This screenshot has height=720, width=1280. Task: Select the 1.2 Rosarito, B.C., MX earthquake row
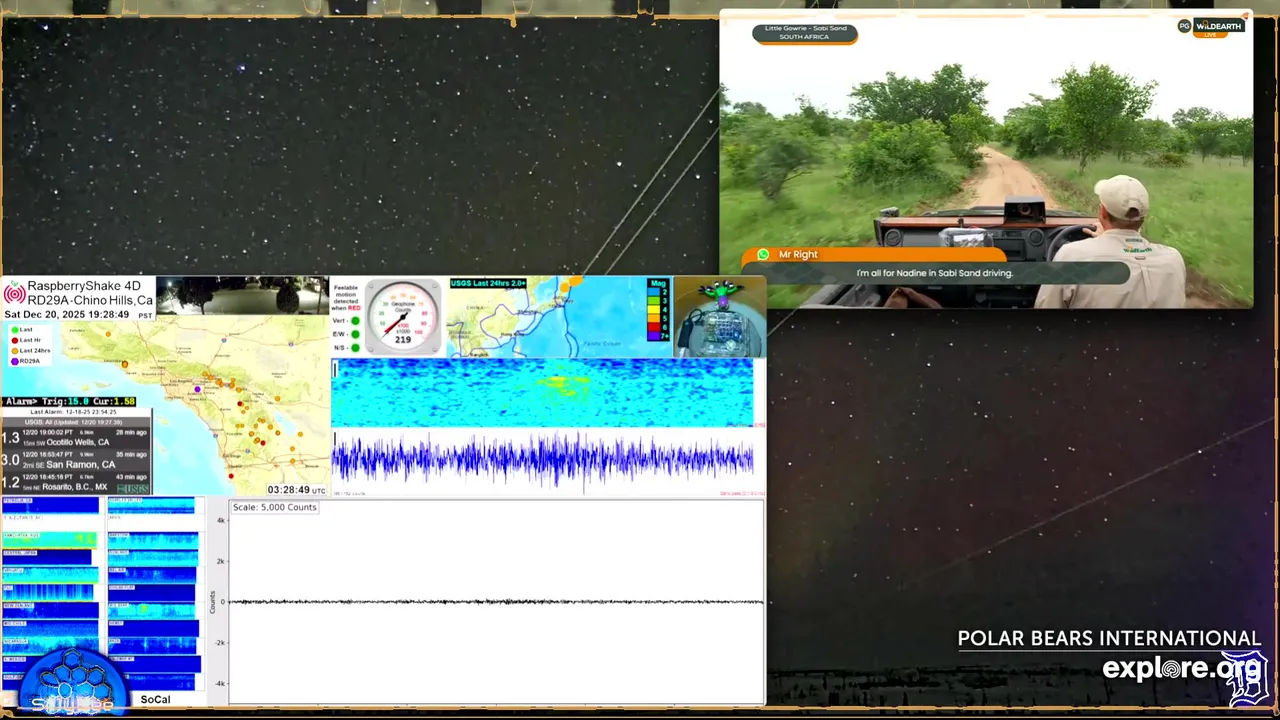pos(76,483)
